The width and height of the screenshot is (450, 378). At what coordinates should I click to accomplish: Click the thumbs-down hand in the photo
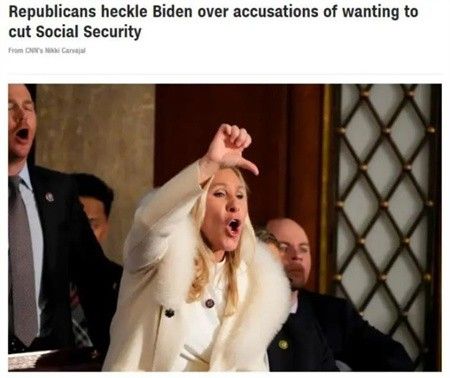tap(232, 148)
